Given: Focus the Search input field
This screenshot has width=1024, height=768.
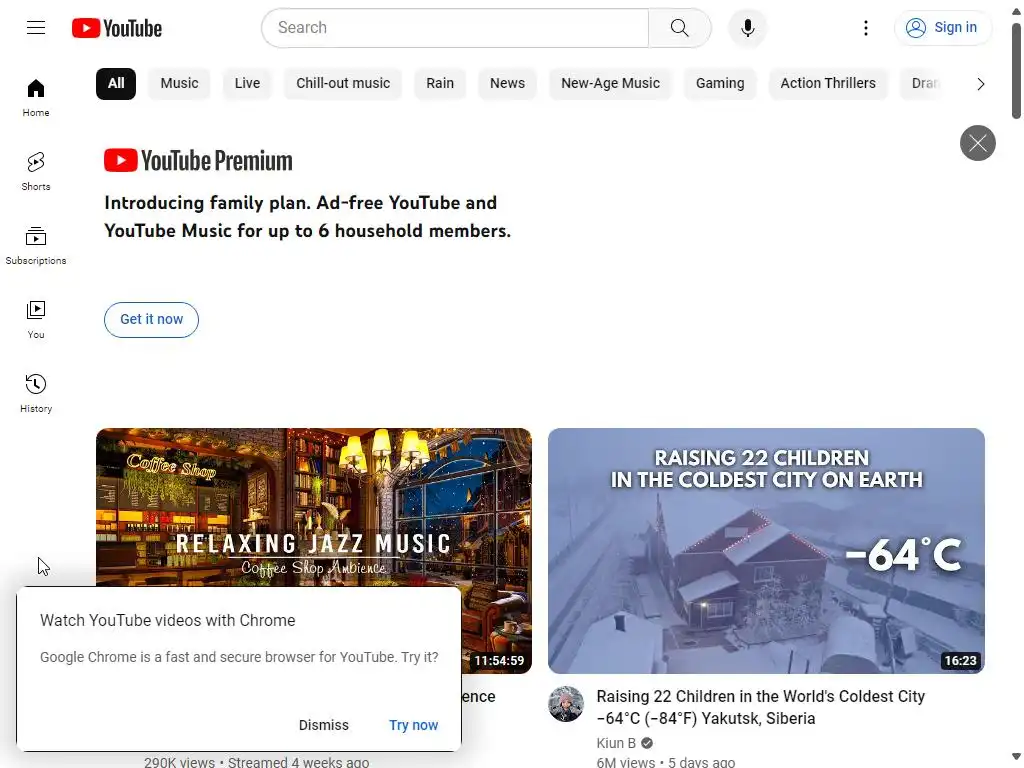Looking at the screenshot, I should tap(455, 27).
